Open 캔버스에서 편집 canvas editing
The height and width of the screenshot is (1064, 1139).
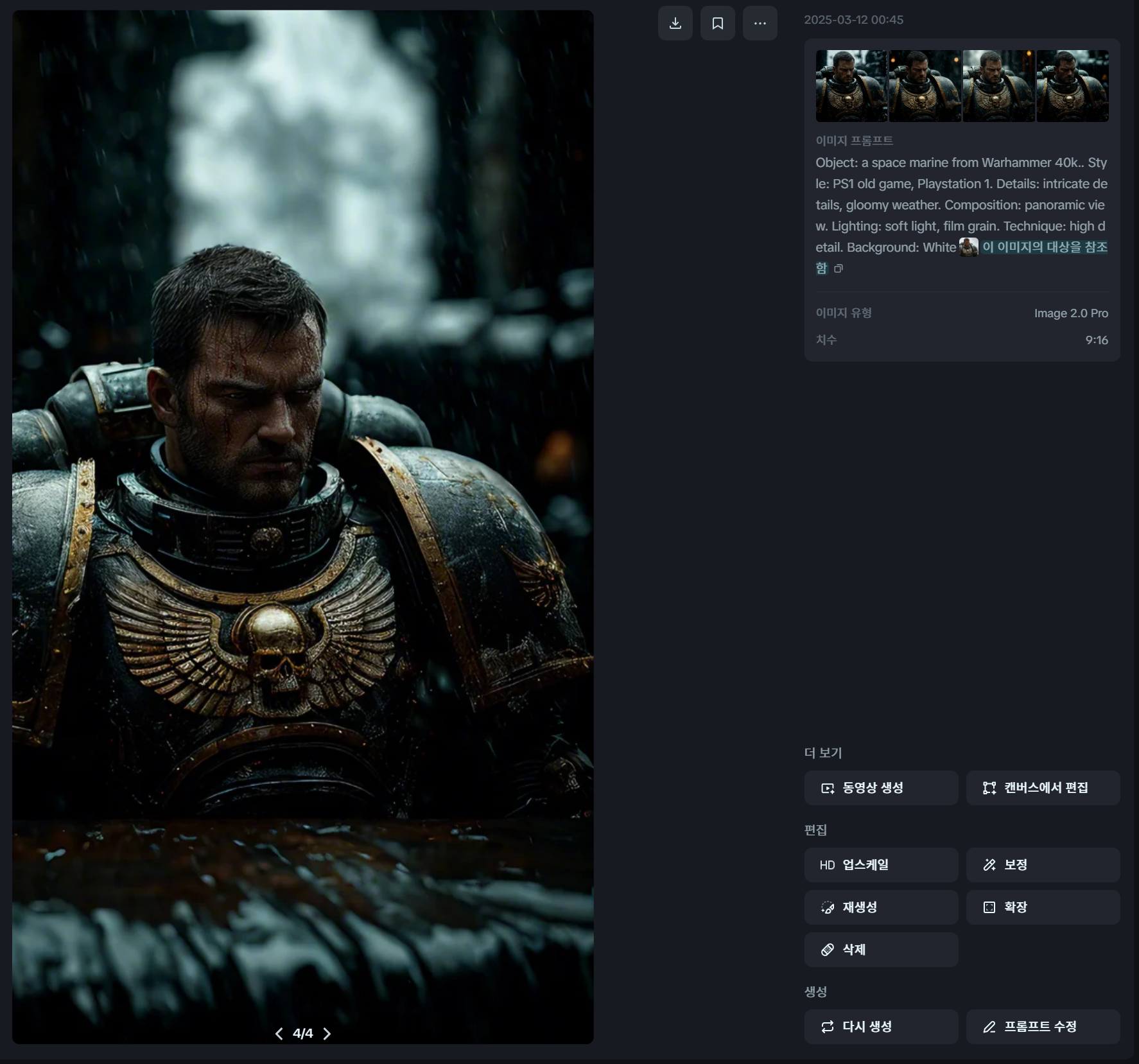(1043, 788)
